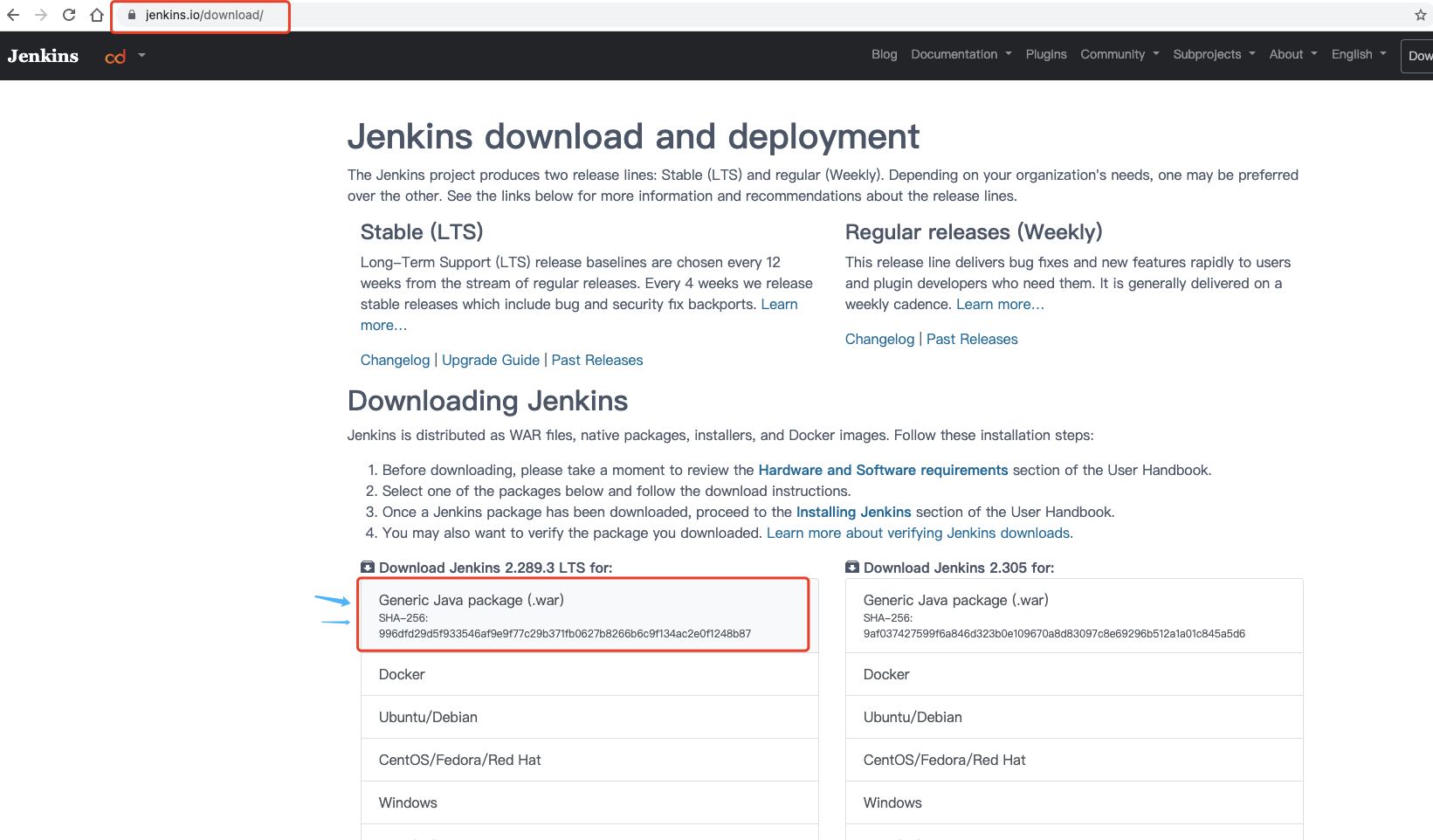This screenshot has height=840, width=1433.
Task: Open Past Releases under Stable LTS
Action: 597,360
